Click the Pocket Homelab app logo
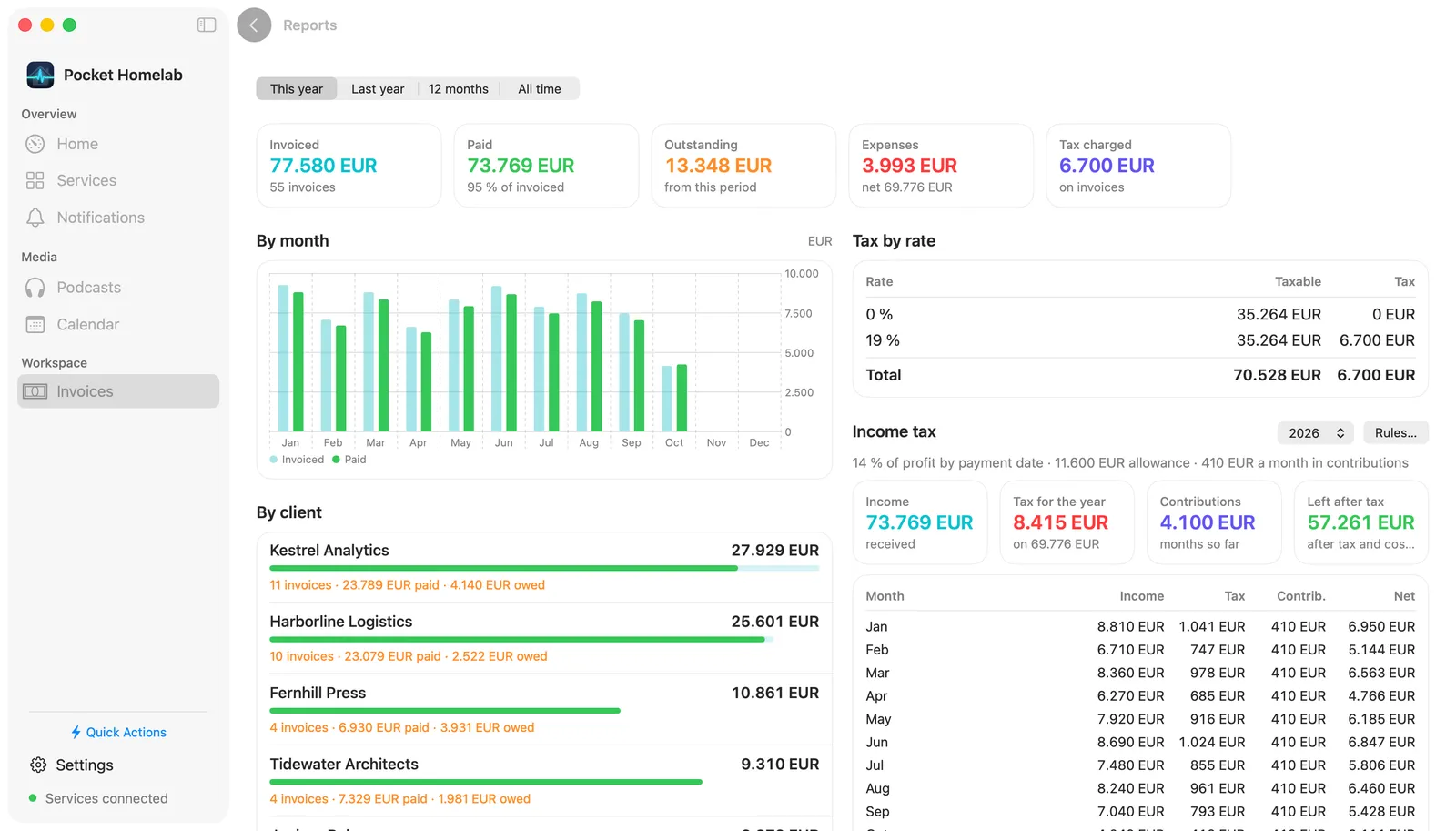1456x831 pixels. point(40,75)
